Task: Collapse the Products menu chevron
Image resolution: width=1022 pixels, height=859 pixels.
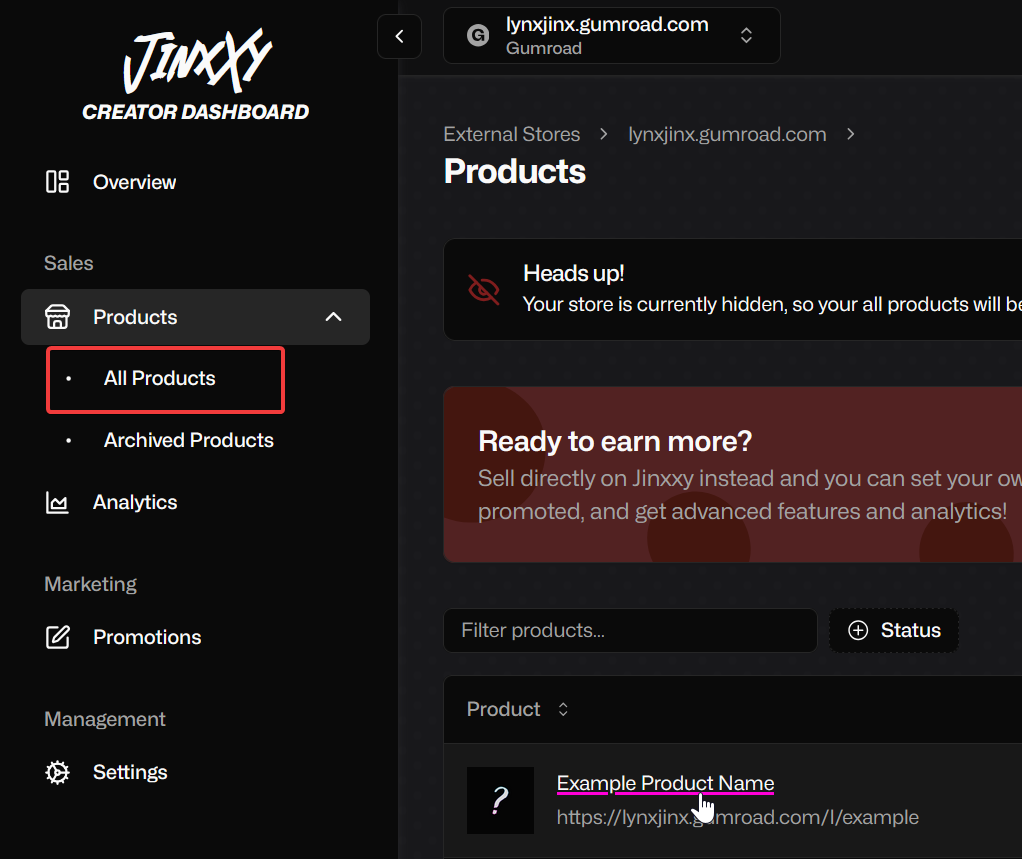Action: tap(334, 317)
